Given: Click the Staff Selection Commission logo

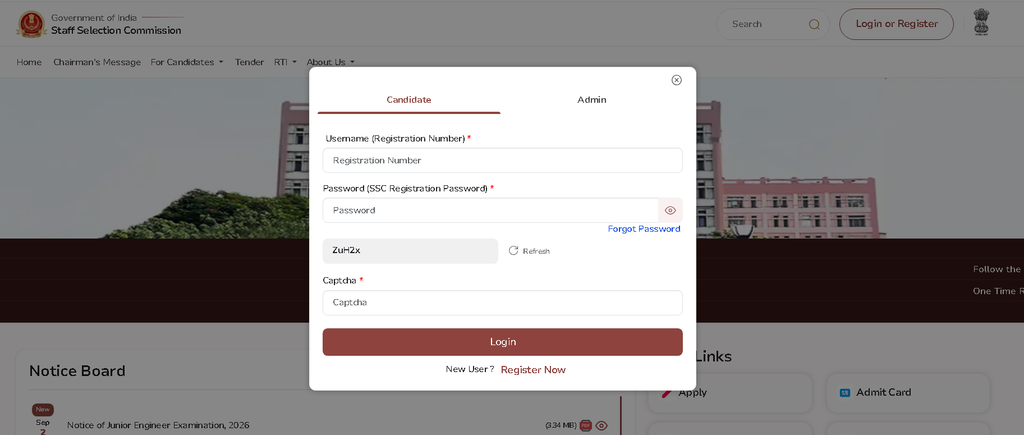Looking at the screenshot, I should 31,24.
